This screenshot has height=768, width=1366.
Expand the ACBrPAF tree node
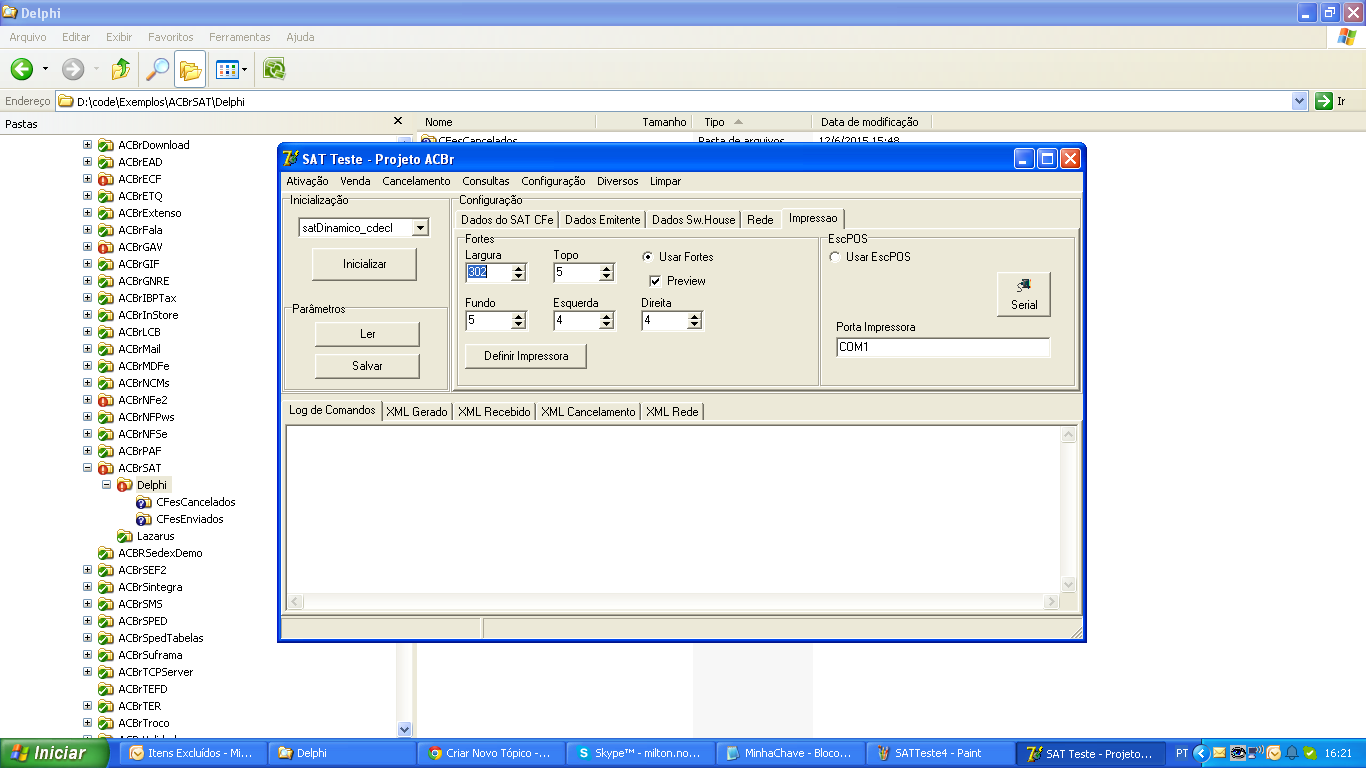(87, 451)
